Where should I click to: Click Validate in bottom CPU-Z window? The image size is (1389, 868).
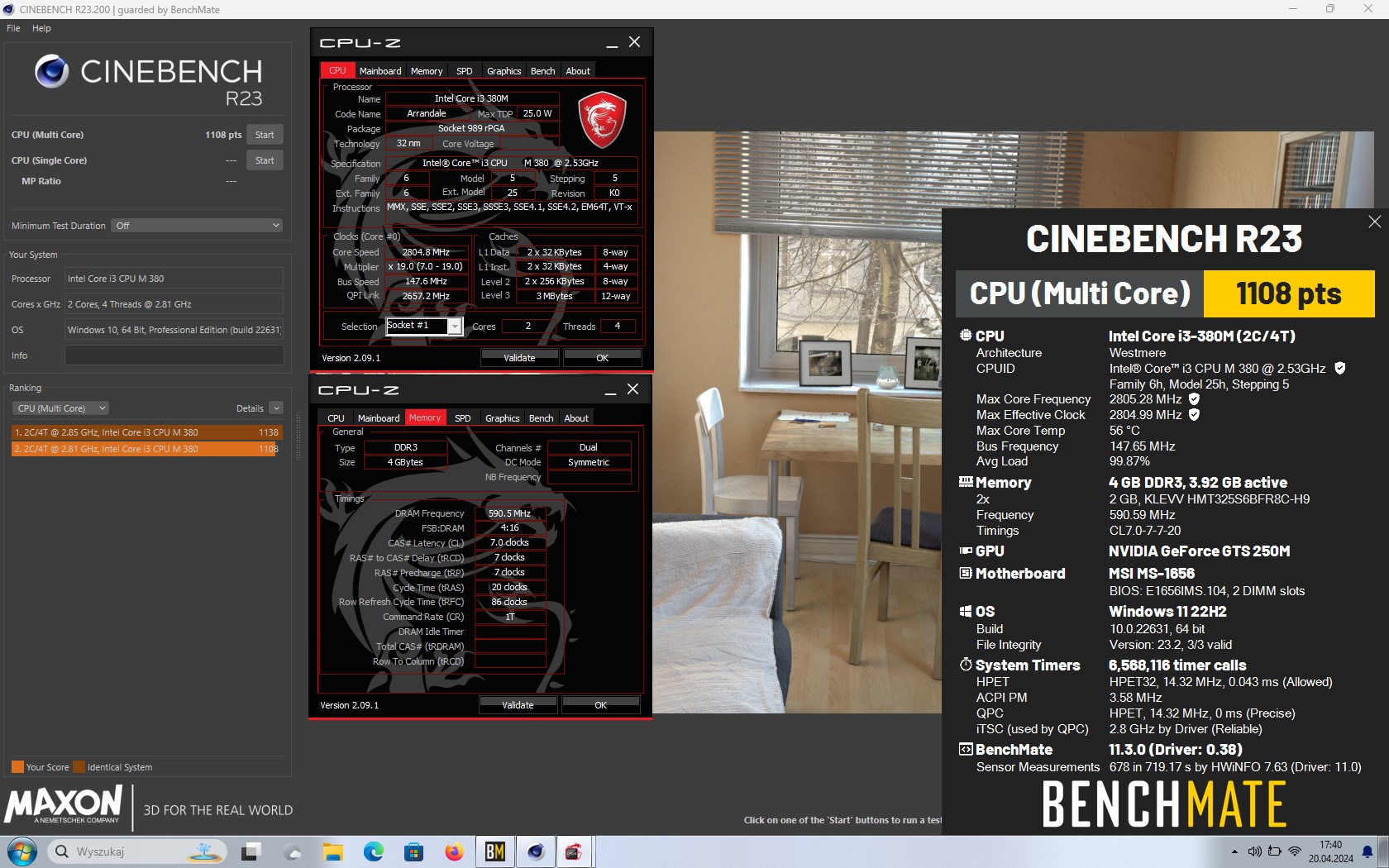click(518, 705)
